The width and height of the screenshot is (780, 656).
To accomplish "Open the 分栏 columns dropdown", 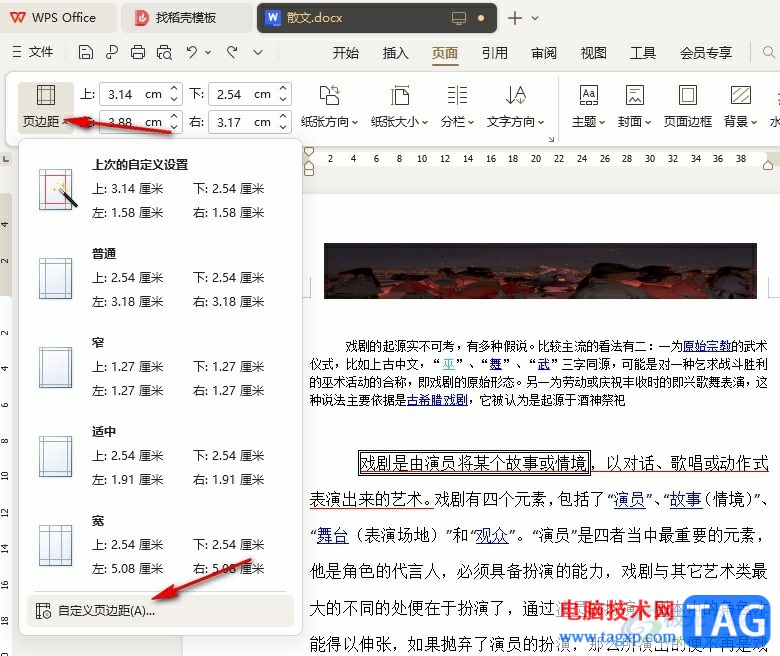I will (457, 107).
